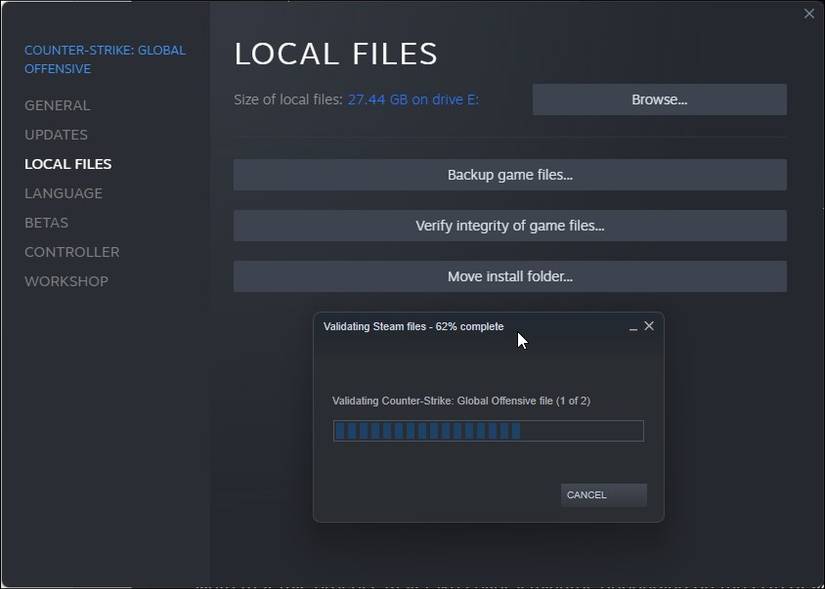Click the 'Validating Steam files - 62% complete' title
825x589 pixels.
pyautogui.click(x=414, y=326)
